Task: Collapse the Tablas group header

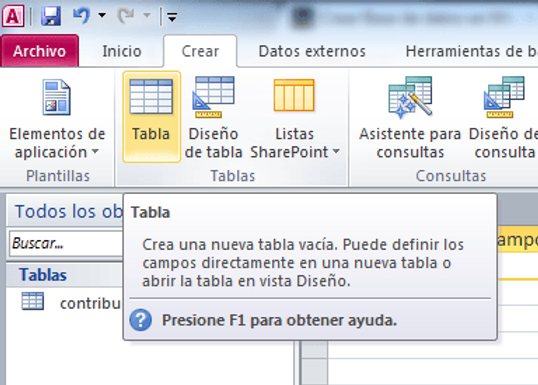Action: (65, 275)
